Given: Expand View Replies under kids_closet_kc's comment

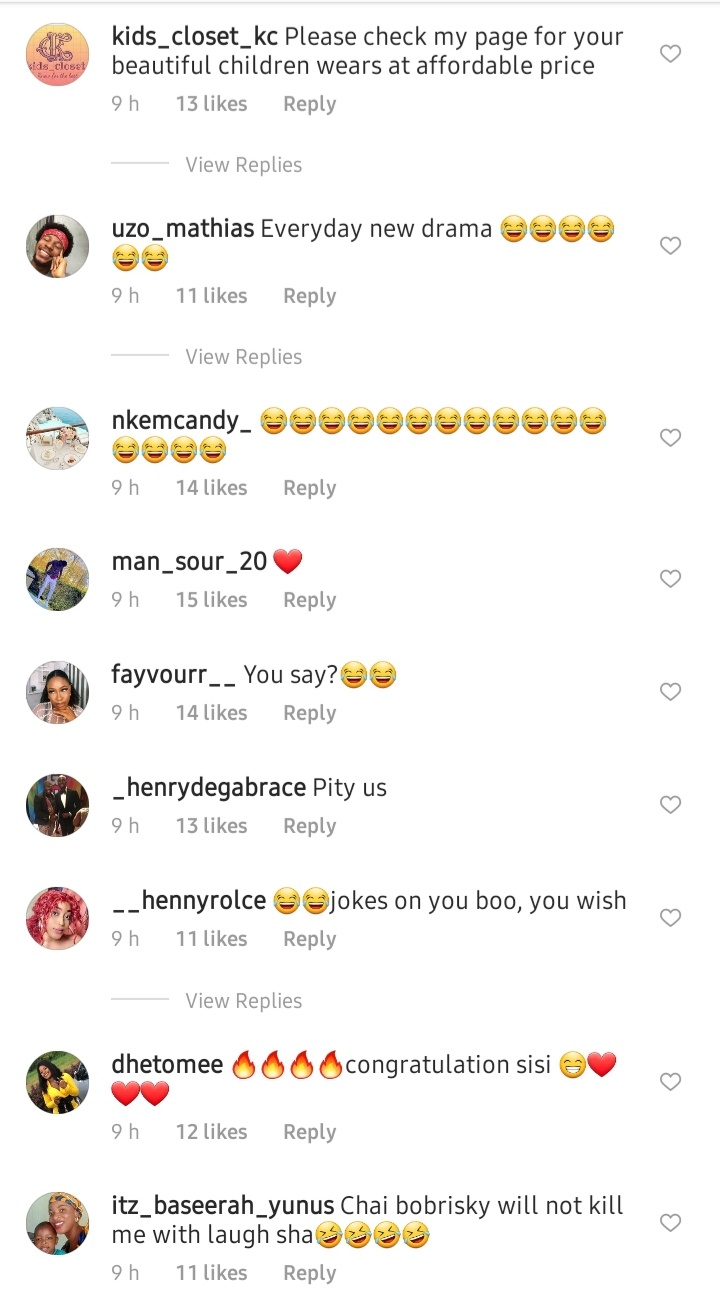Looking at the screenshot, I should [243, 165].
